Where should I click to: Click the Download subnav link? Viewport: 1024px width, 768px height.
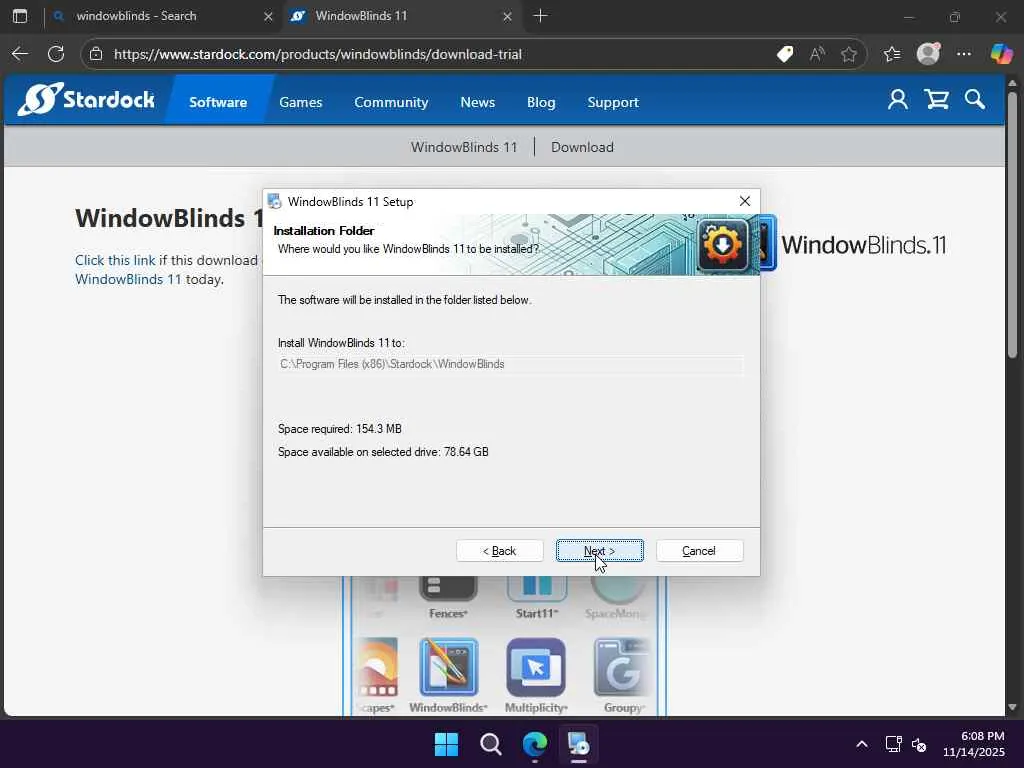pos(583,147)
